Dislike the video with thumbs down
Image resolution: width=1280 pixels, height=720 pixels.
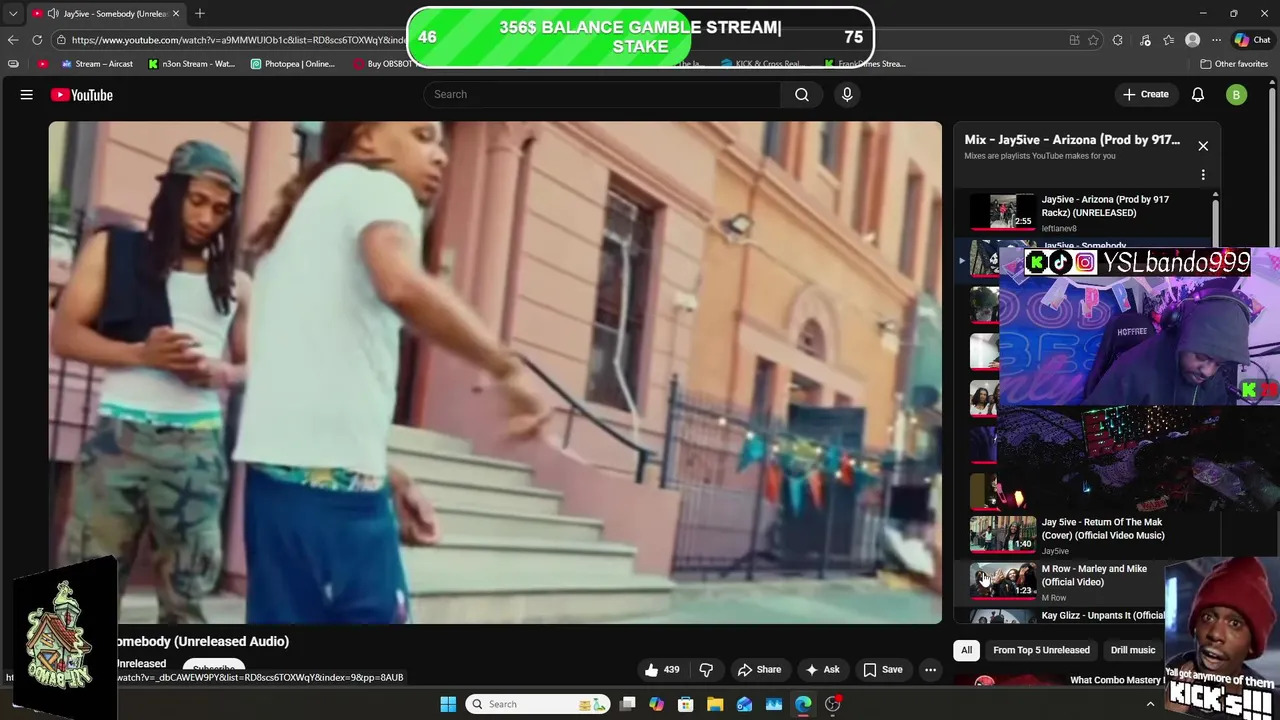(706, 670)
